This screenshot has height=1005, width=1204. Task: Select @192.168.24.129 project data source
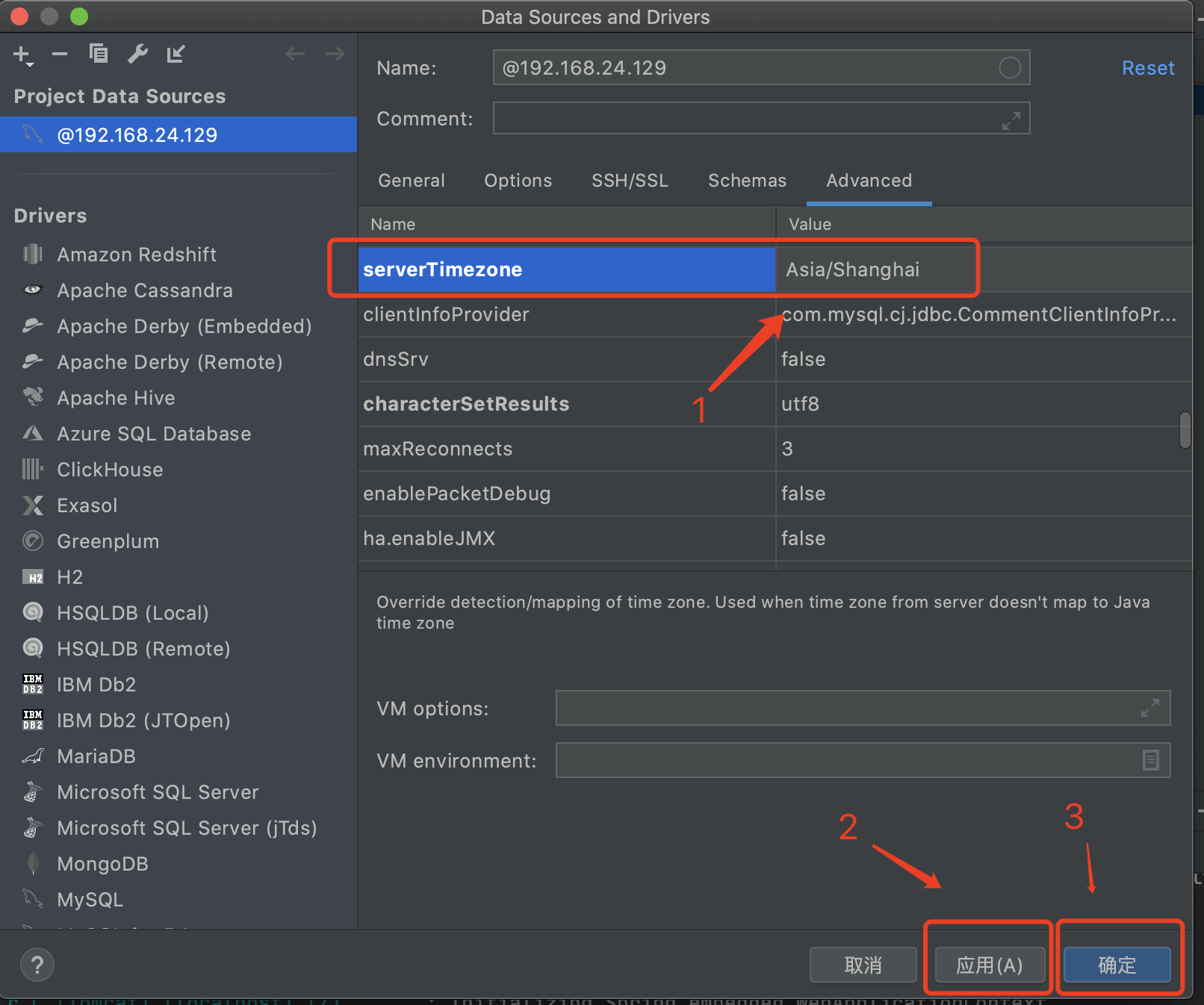(x=179, y=134)
